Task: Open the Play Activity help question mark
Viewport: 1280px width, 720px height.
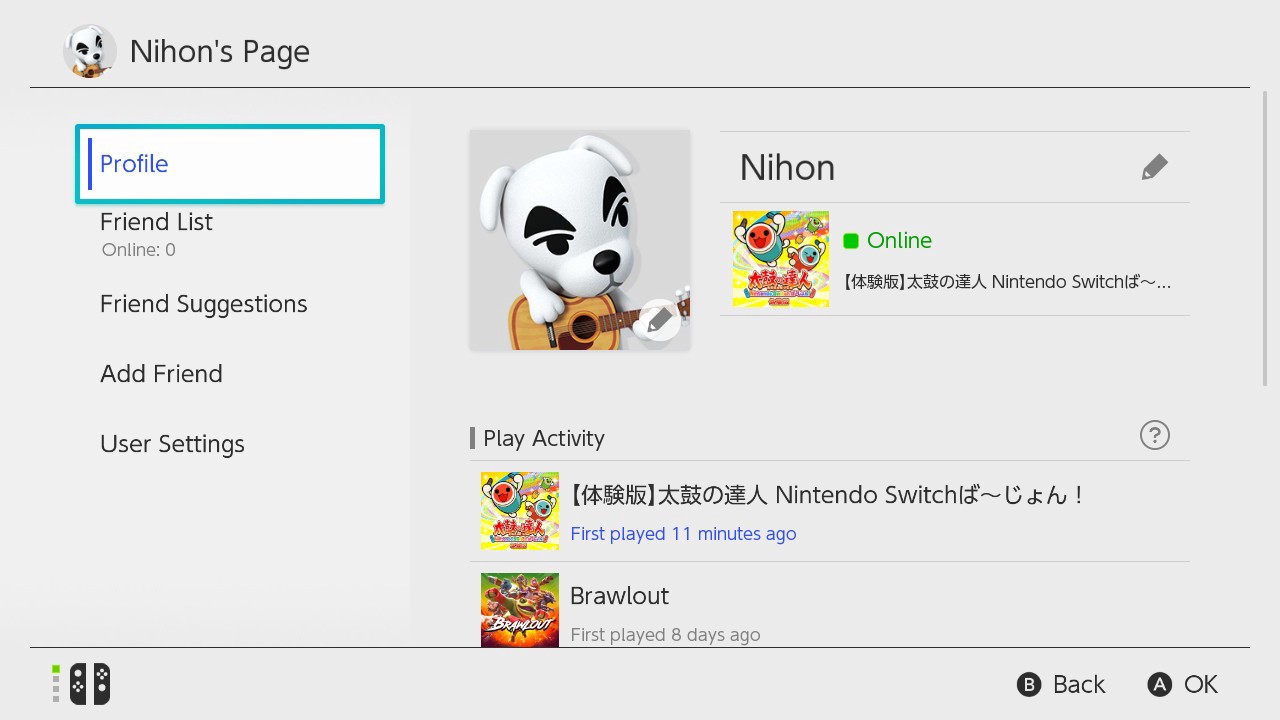Action: pyautogui.click(x=1155, y=435)
